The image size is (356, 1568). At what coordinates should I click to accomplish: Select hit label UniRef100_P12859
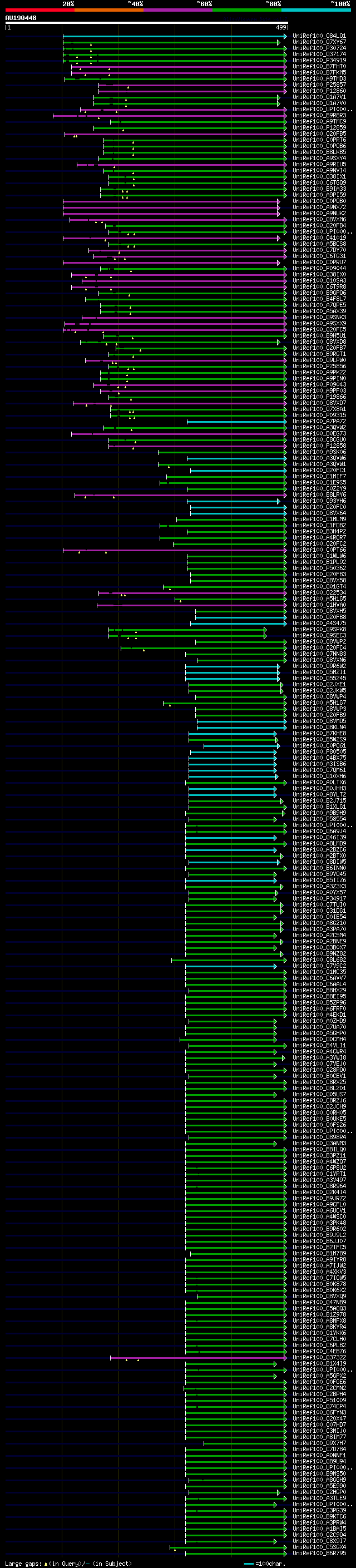[319, 128]
